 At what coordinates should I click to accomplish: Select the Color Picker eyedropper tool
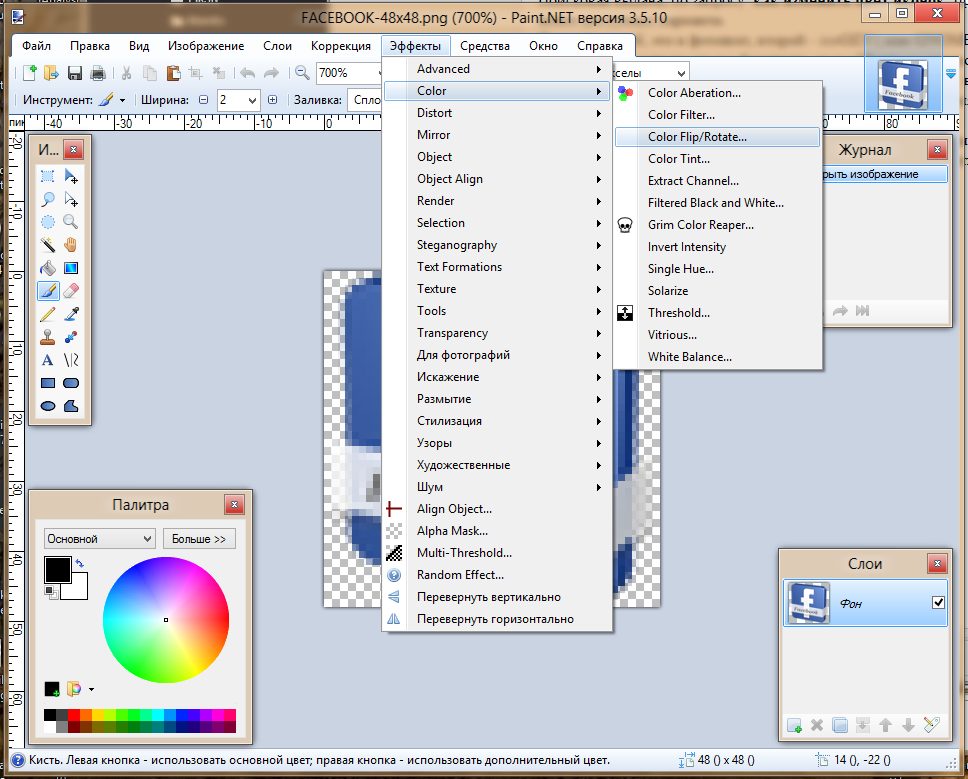coord(71,314)
